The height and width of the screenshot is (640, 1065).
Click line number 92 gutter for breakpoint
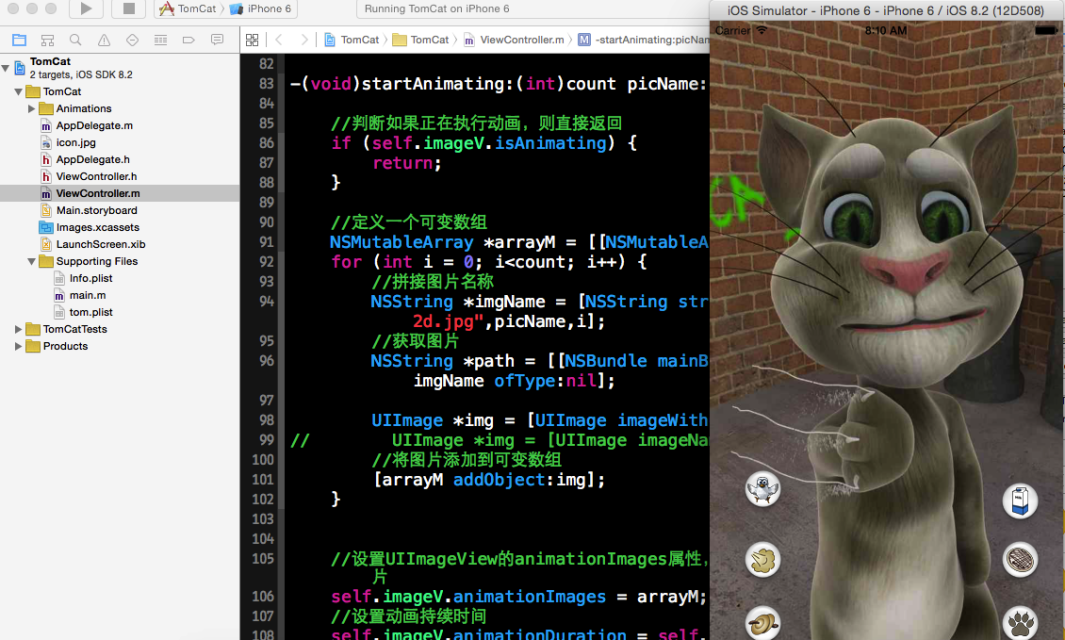click(x=266, y=262)
